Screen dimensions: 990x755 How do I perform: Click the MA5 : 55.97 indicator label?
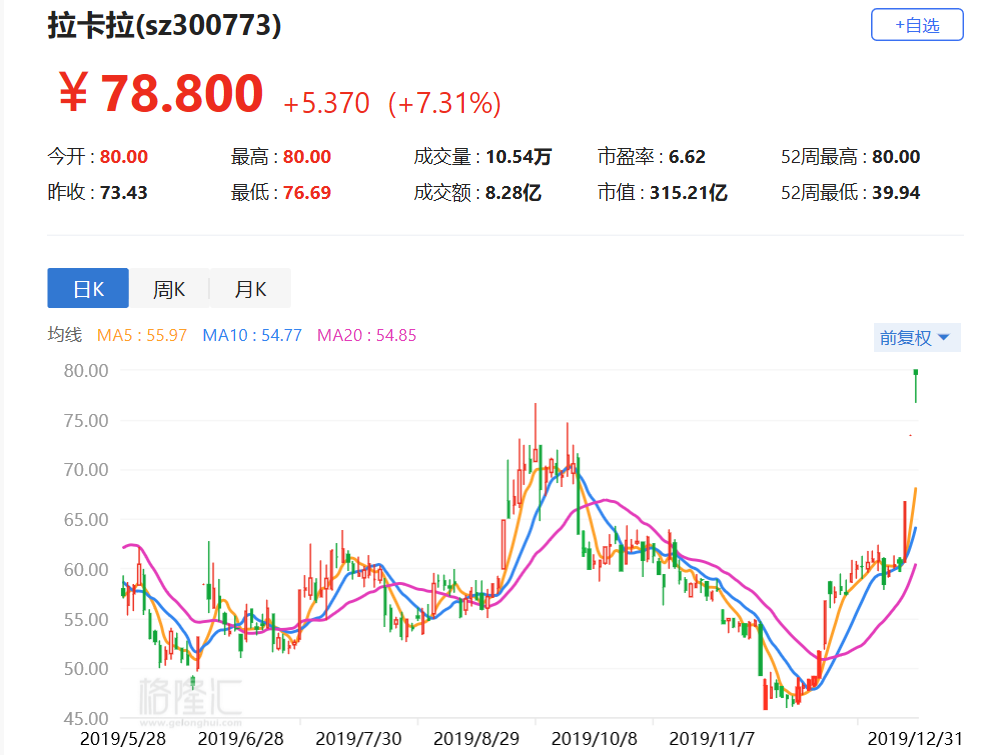(142, 335)
